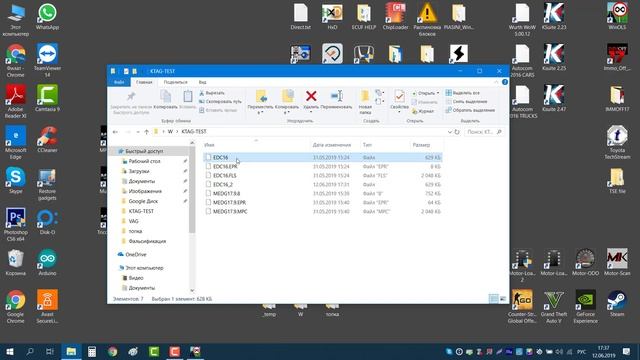Open Camtasia 9 desktop icon
Screen dimensions: 640x360
(x=47, y=98)
